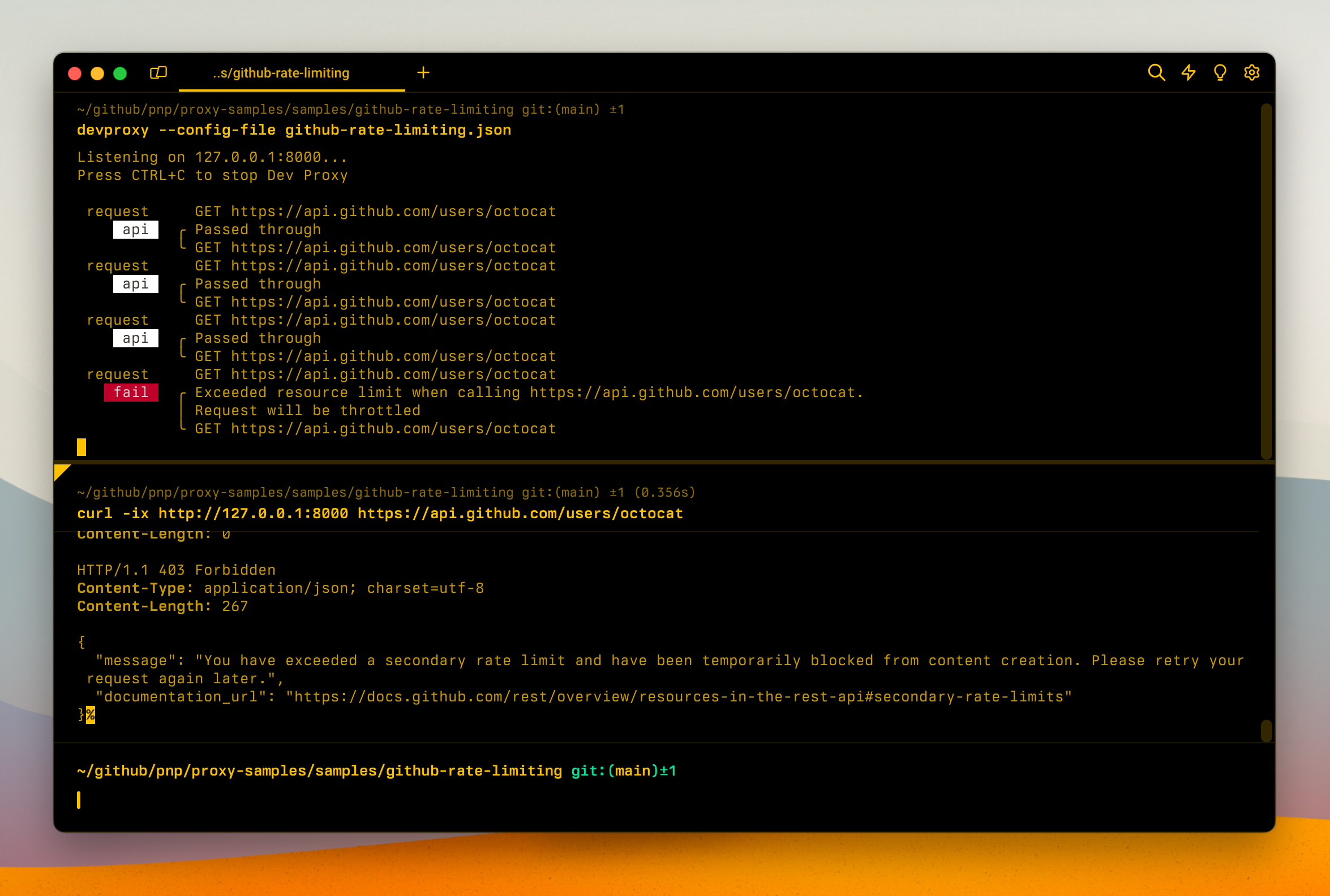Select the '..s/github-rate-limiting' tab

(280, 73)
